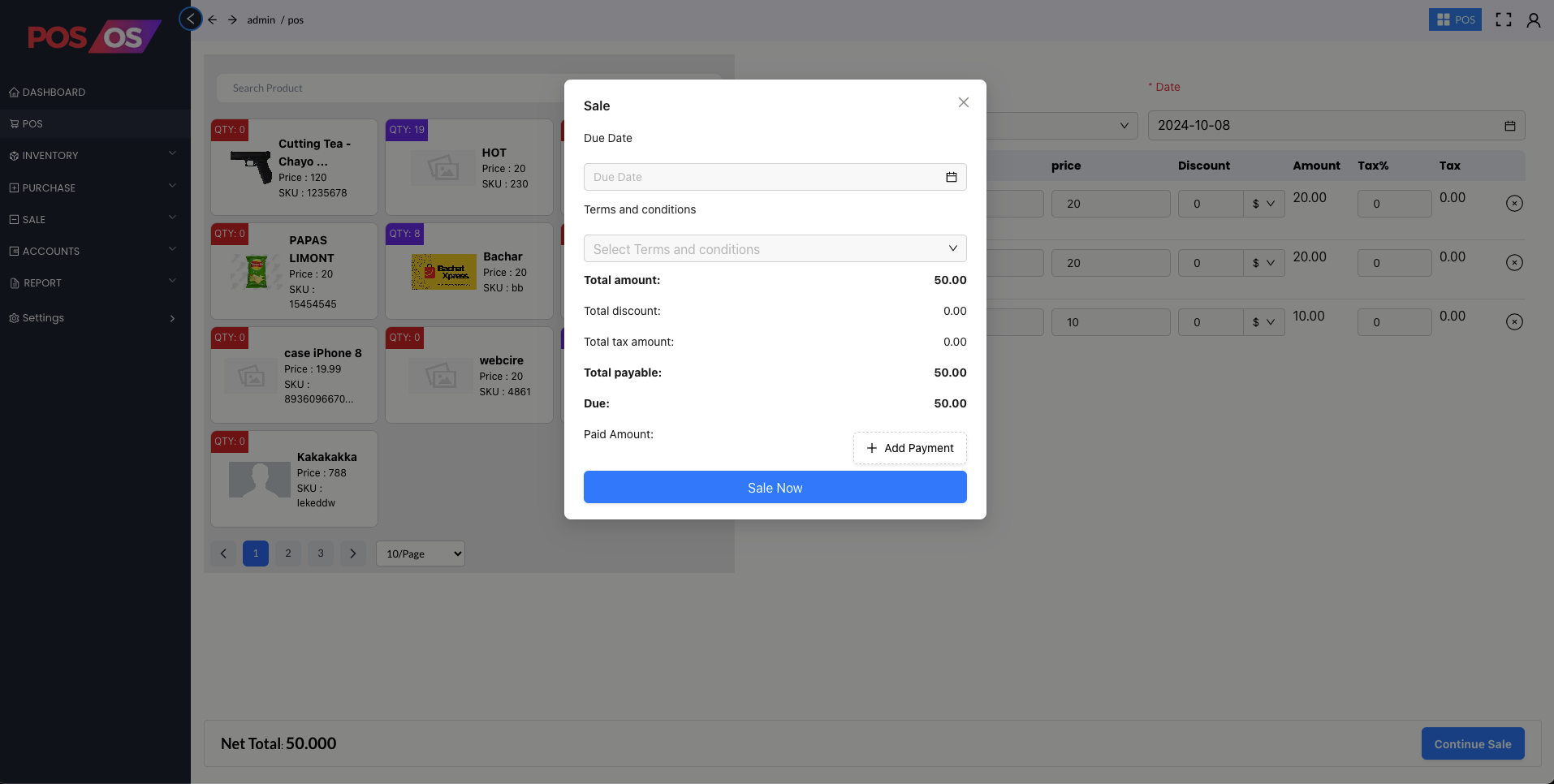This screenshot has width=1554, height=784.
Task: Click the Search Product input field
Action: [390, 88]
